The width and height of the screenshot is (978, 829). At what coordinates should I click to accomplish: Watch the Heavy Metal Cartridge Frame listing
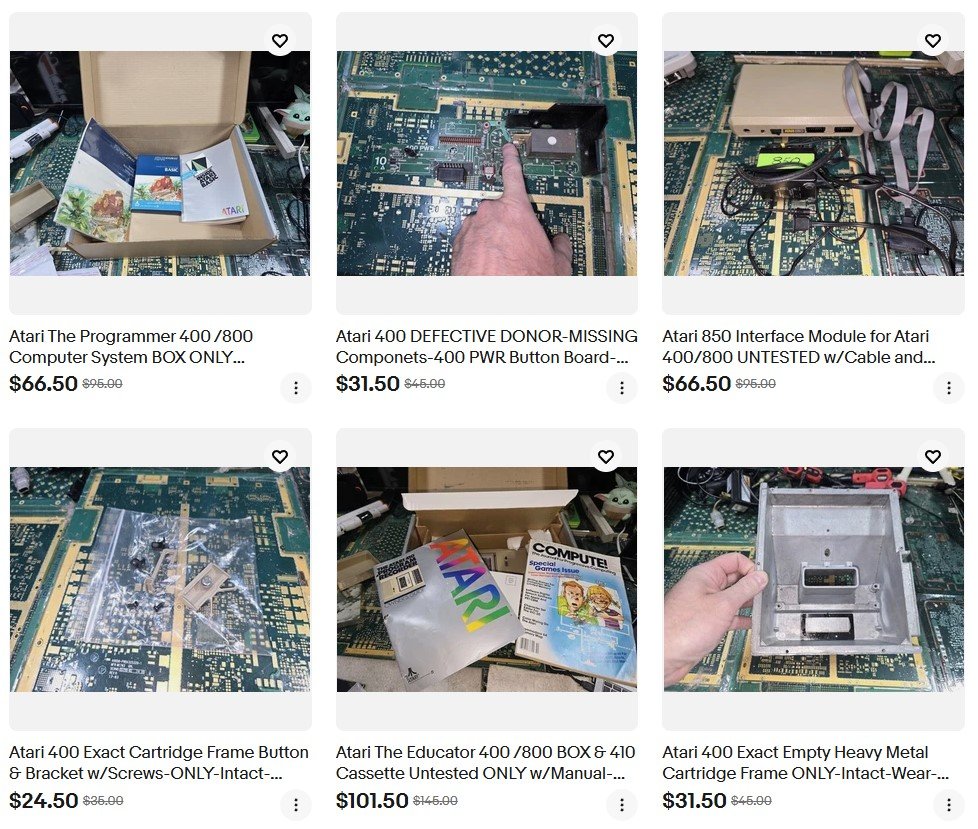[x=933, y=457]
